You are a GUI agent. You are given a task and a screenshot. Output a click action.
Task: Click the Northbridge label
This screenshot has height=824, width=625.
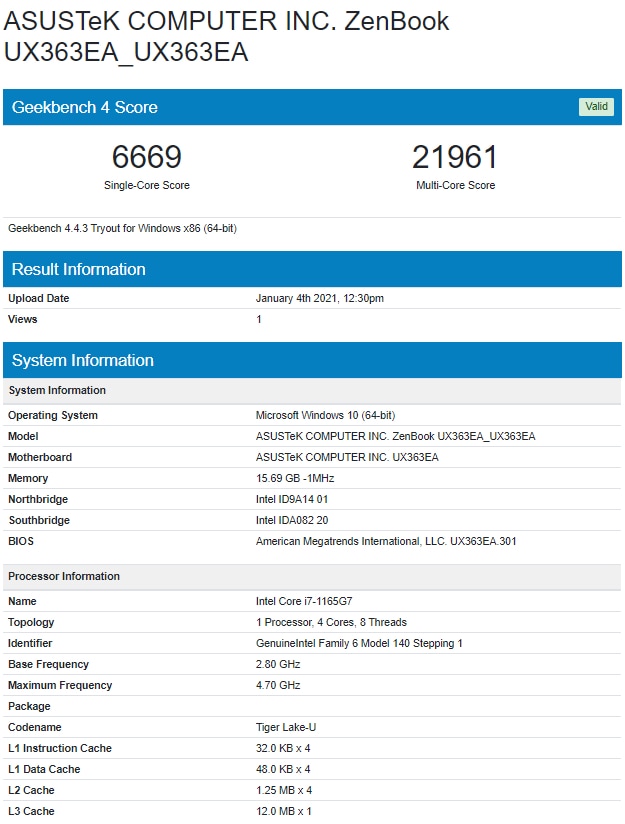coord(38,499)
